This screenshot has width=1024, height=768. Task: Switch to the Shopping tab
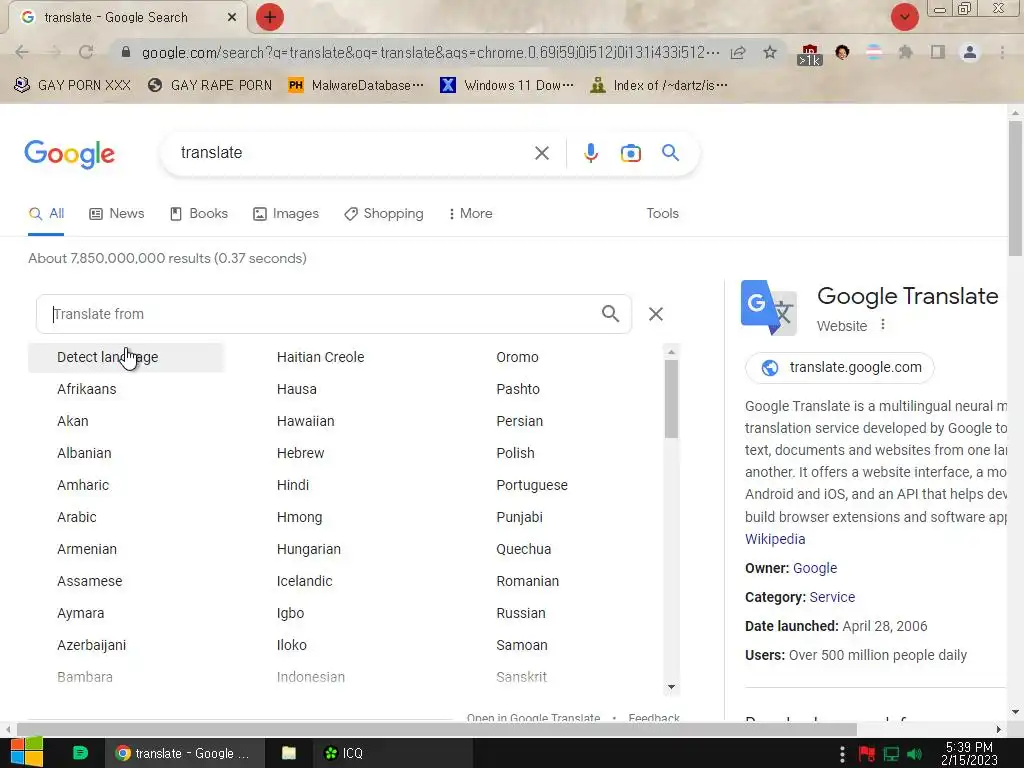384,214
